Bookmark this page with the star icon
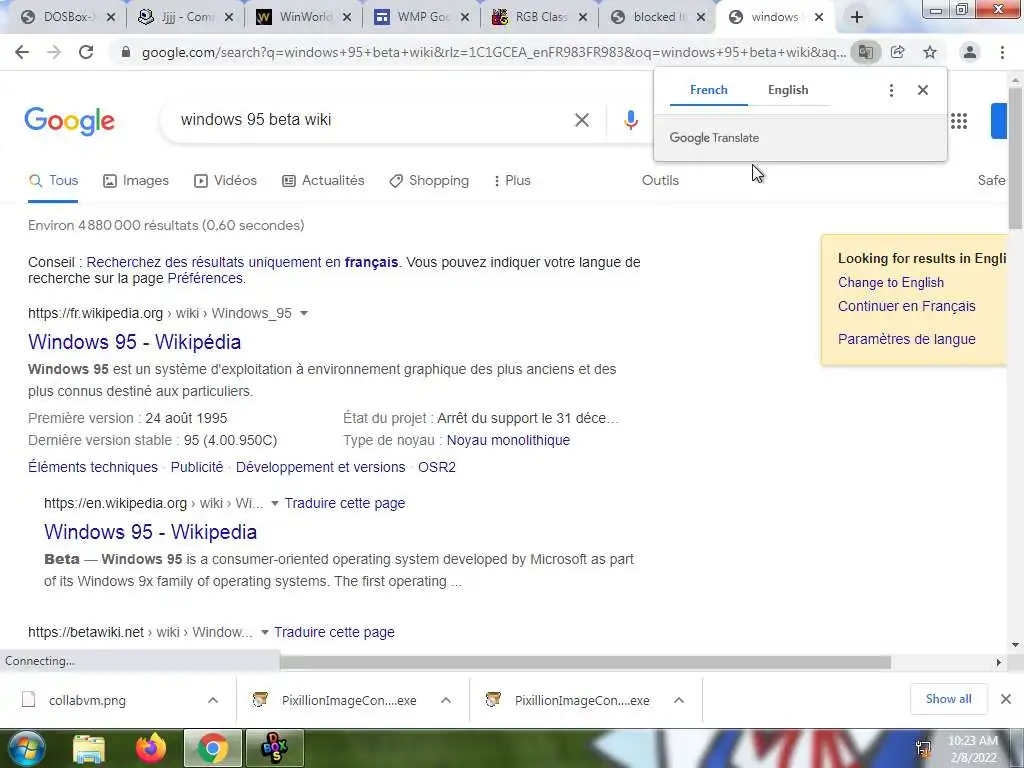This screenshot has width=1024, height=768. click(x=930, y=52)
